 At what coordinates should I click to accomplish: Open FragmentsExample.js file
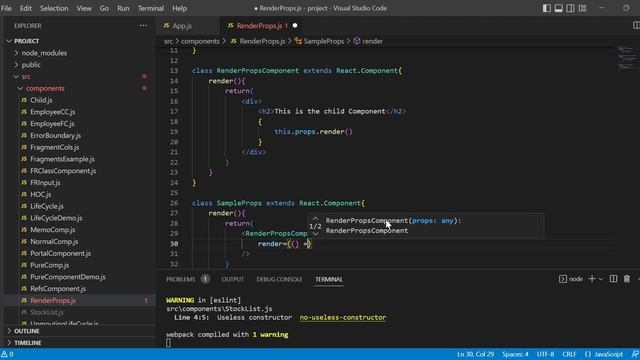click(62, 159)
